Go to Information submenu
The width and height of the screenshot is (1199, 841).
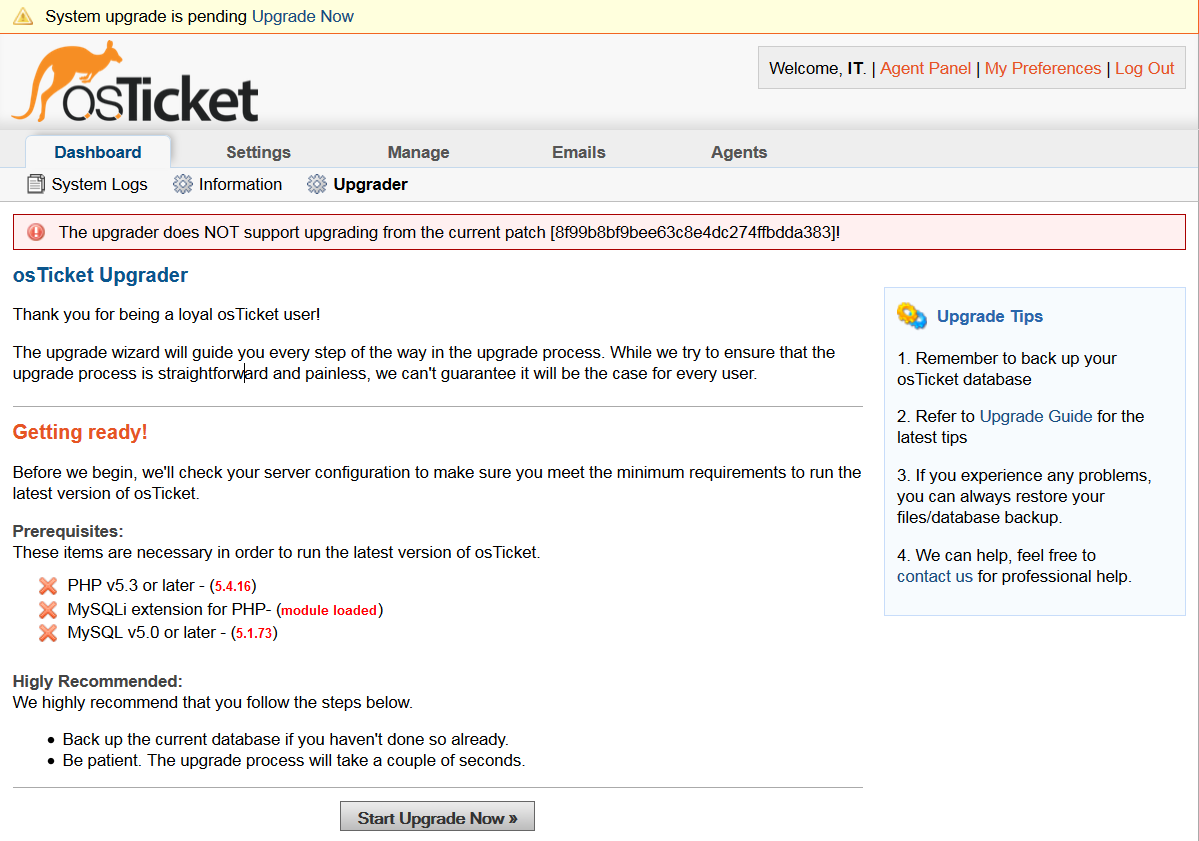[240, 184]
